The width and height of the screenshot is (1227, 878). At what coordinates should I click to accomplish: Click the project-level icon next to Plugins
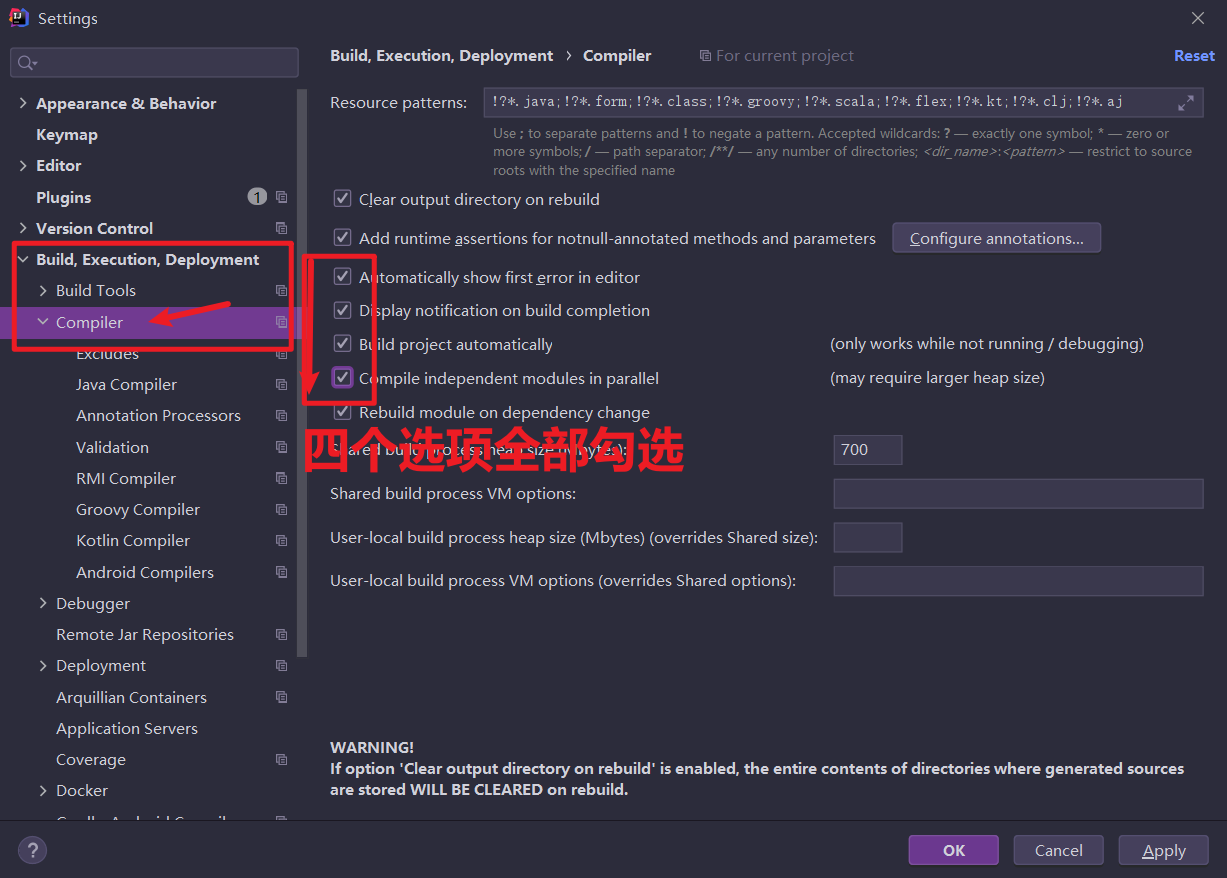click(282, 197)
